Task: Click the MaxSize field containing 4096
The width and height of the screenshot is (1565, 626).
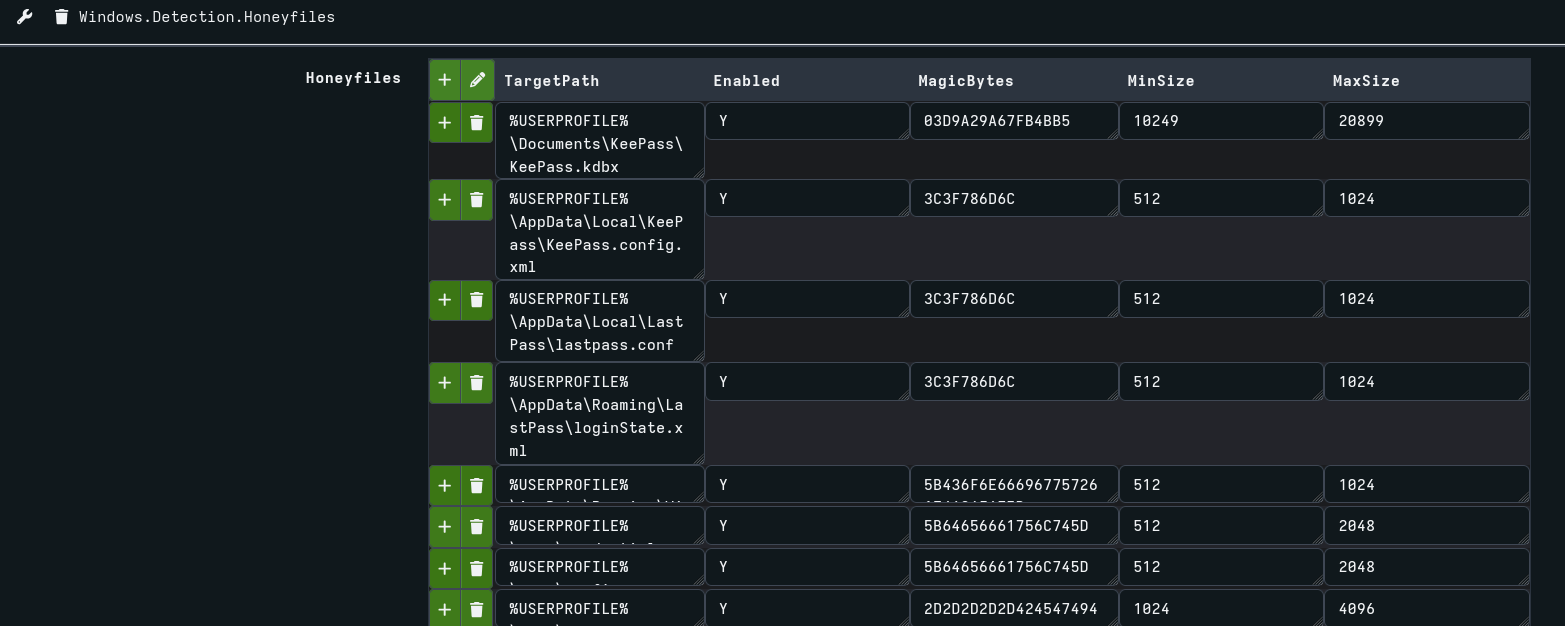Action: tap(1426, 608)
